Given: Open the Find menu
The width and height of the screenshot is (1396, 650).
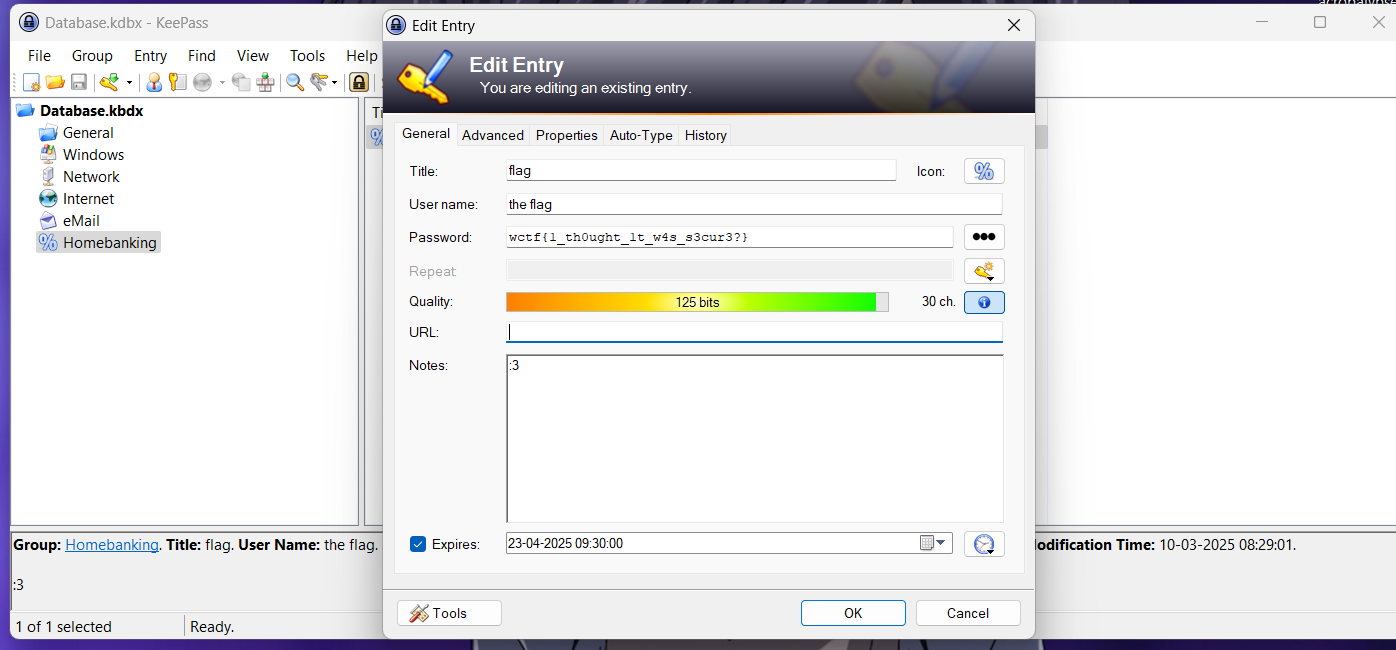Looking at the screenshot, I should (x=202, y=56).
